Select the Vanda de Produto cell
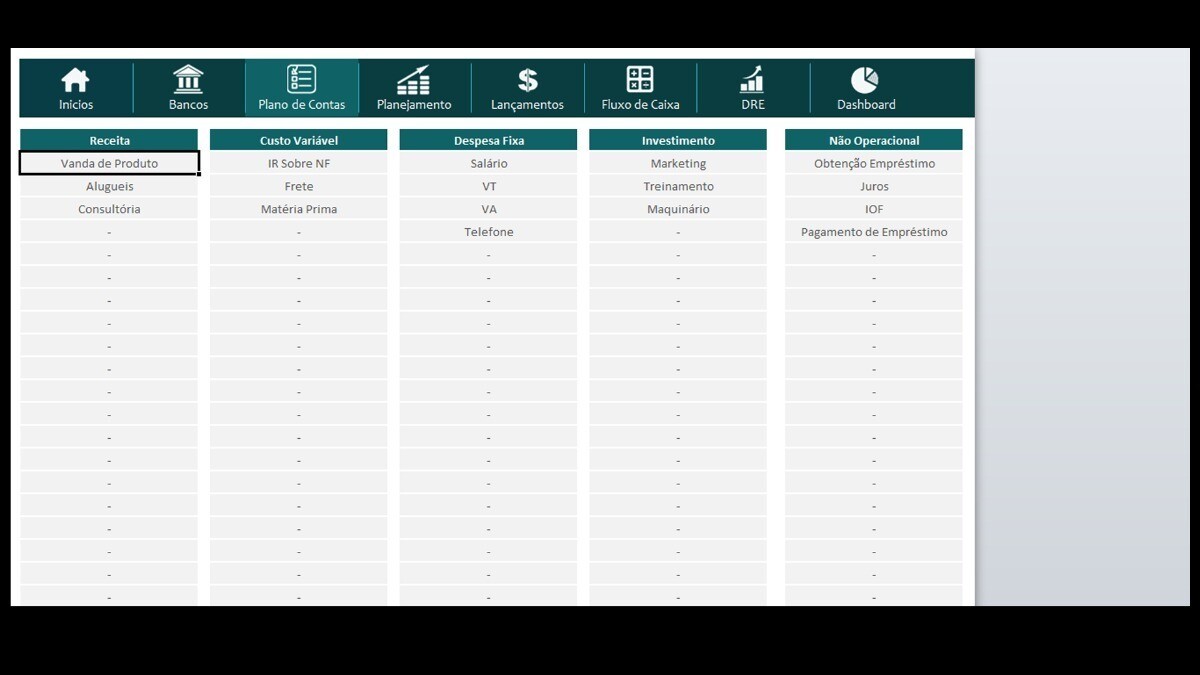This screenshot has height=675, width=1200. coord(109,163)
